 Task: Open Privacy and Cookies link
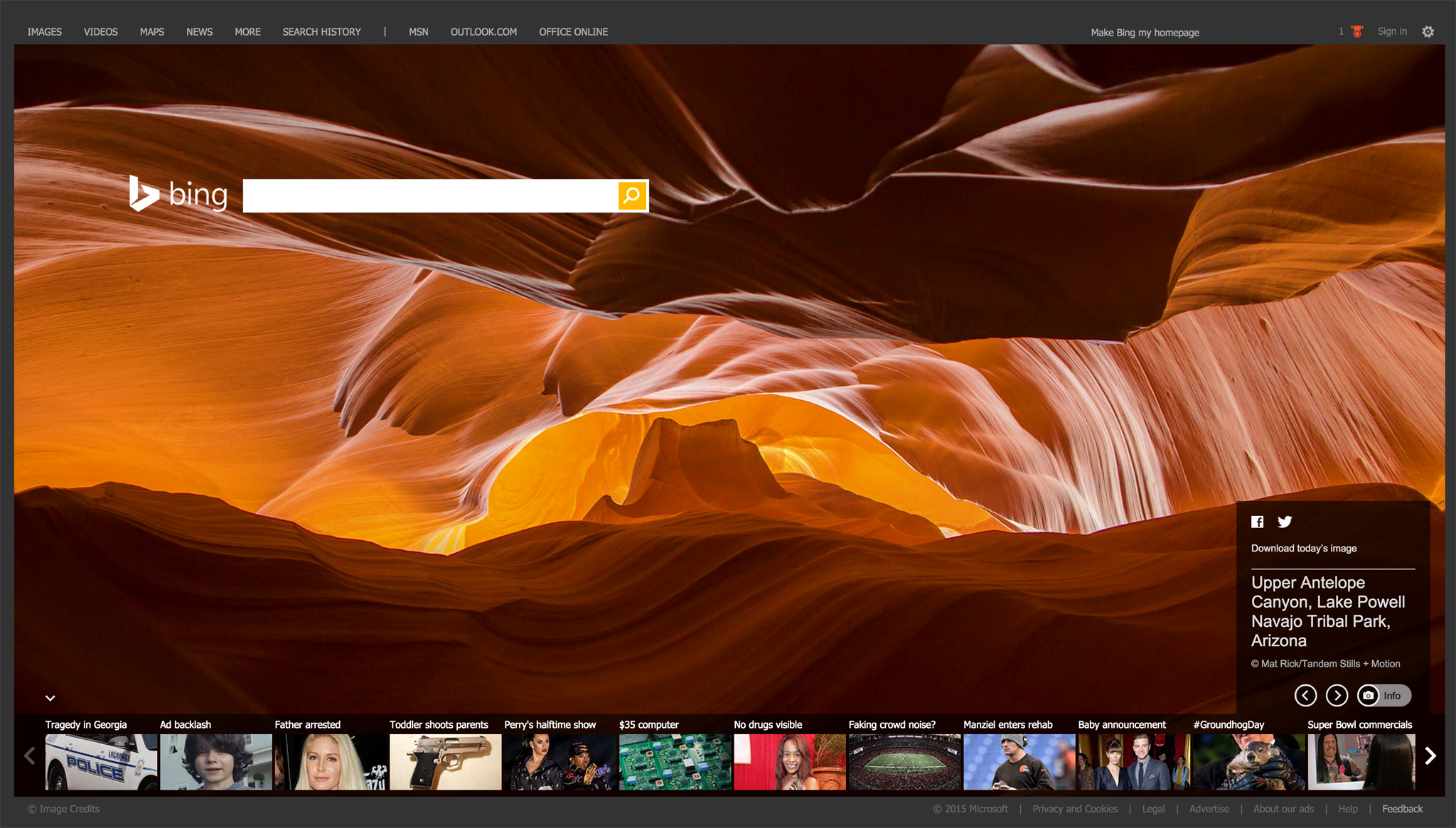[x=1075, y=809]
